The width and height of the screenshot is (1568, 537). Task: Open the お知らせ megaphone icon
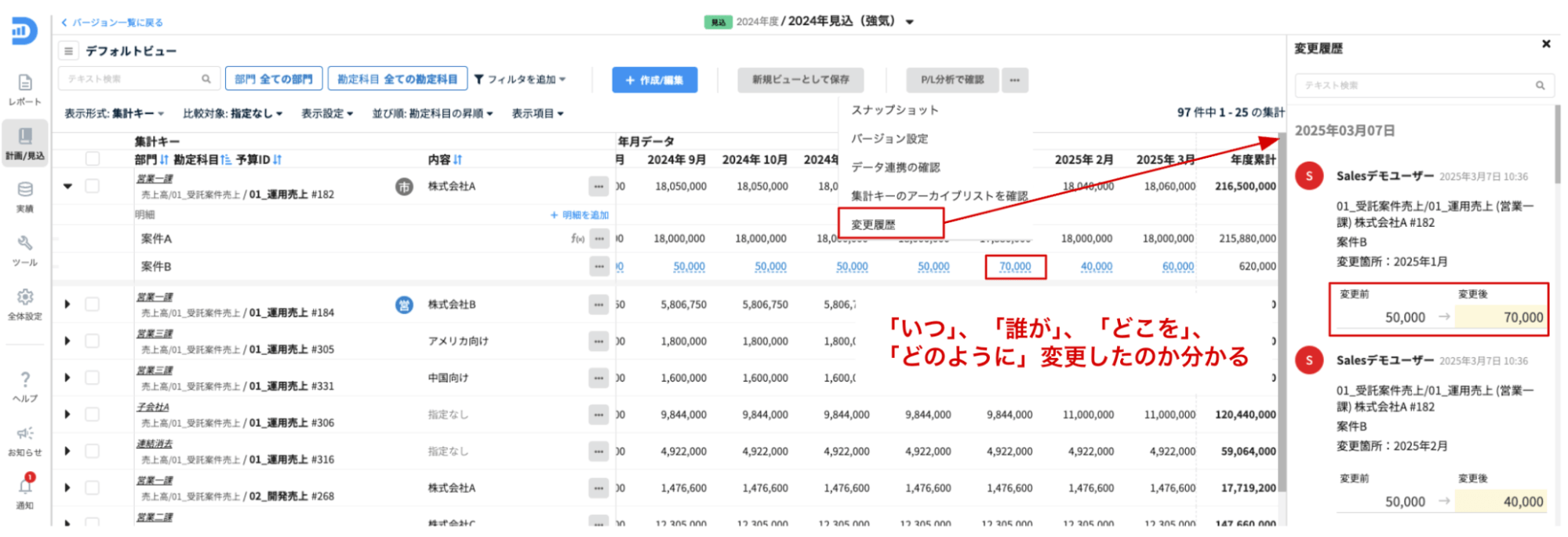pyautogui.click(x=25, y=434)
